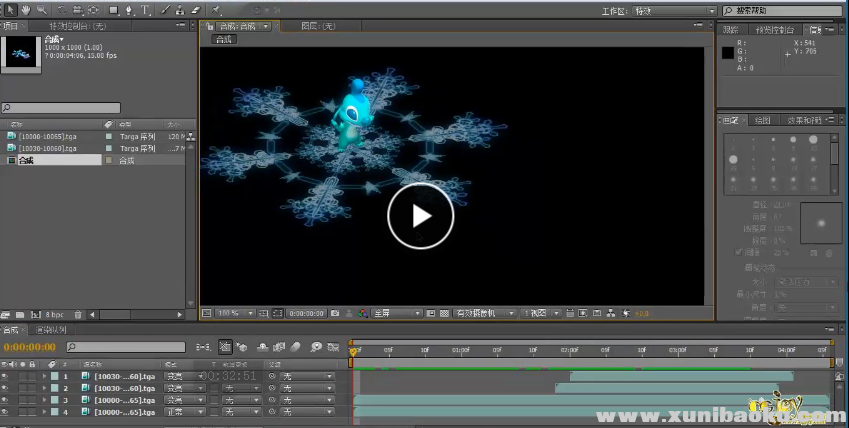Click the 8 bpc color depth button
The image size is (849, 428).
[x=54, y=314]
